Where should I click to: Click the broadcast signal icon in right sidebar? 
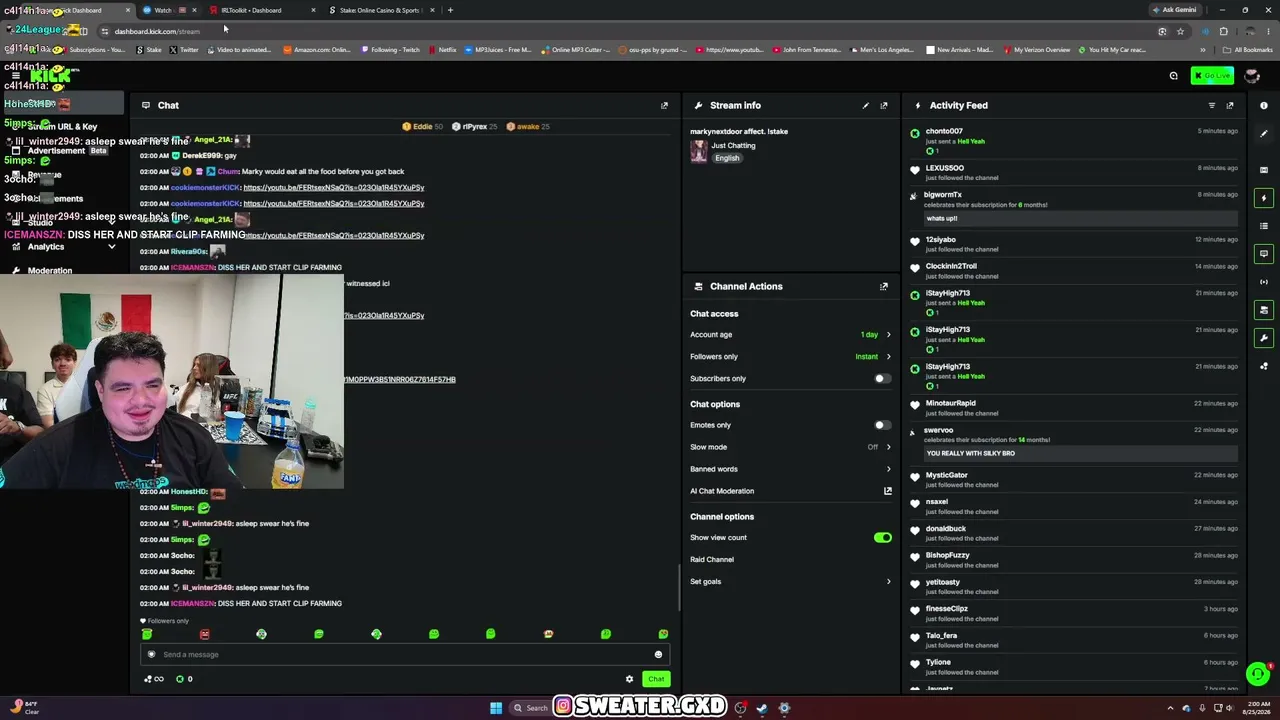tap(1264, 282)
